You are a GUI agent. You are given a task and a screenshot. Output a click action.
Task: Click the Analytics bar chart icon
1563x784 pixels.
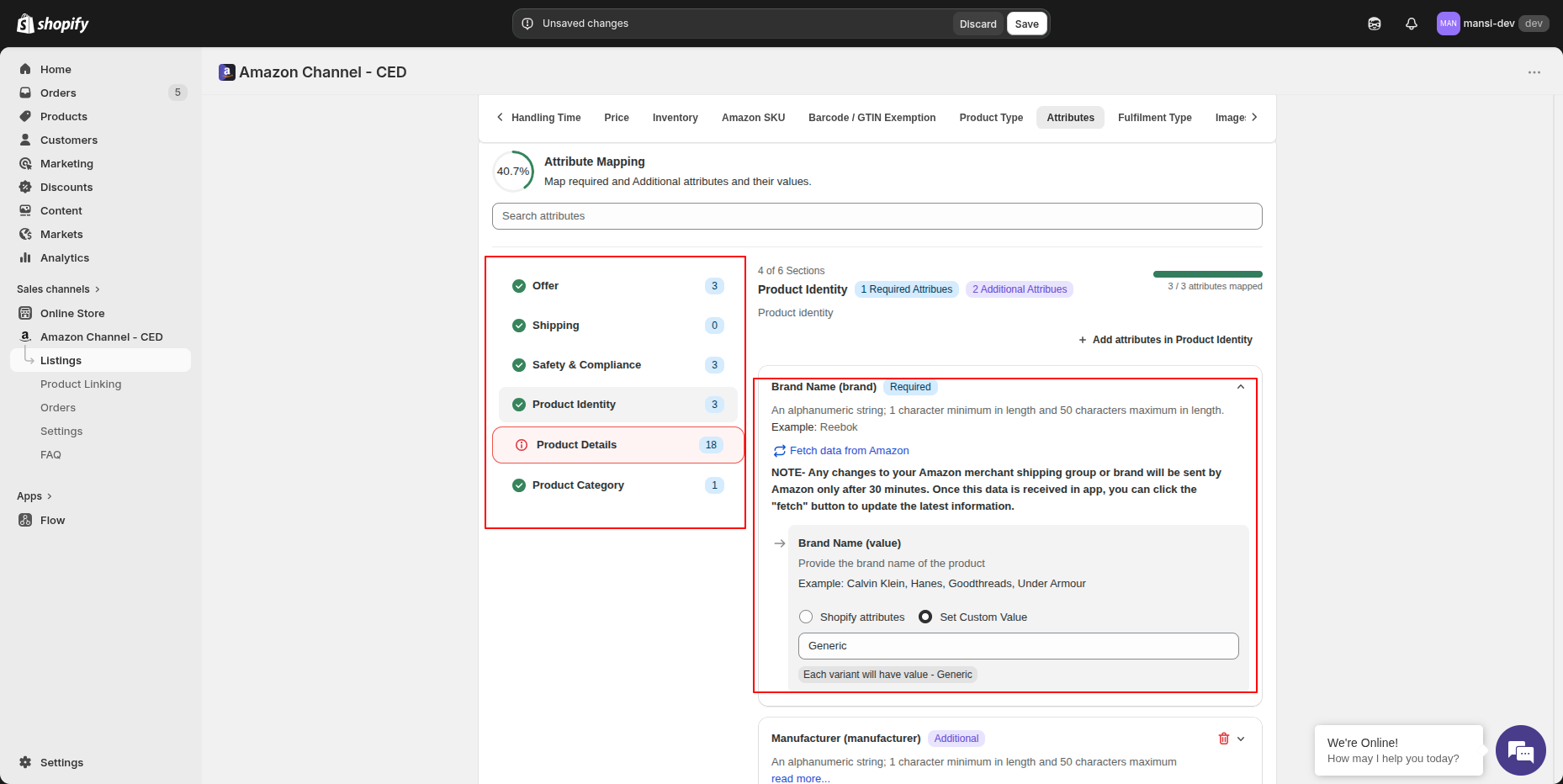tap(25, 257)
